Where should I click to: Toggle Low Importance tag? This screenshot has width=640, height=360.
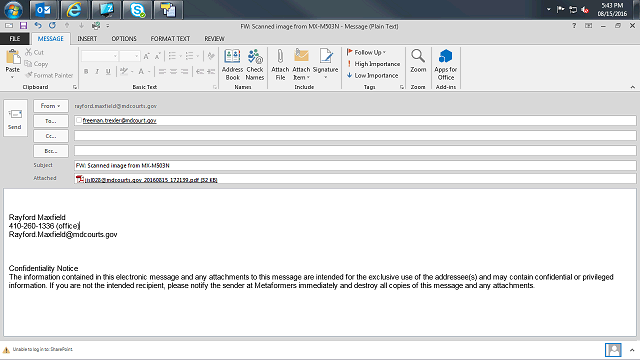pos(372,76)
